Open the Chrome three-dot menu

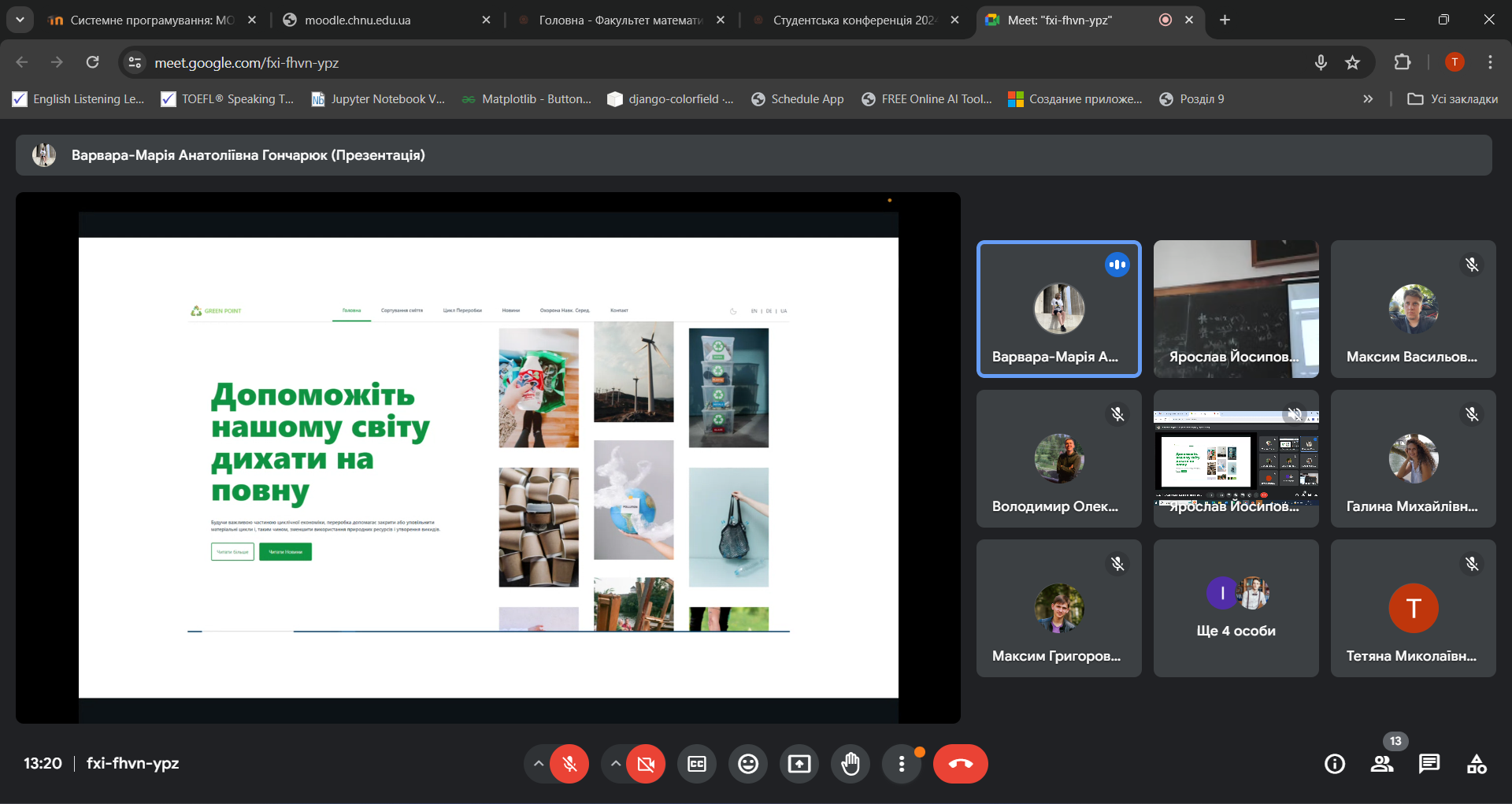click(x=1490, y=62)
